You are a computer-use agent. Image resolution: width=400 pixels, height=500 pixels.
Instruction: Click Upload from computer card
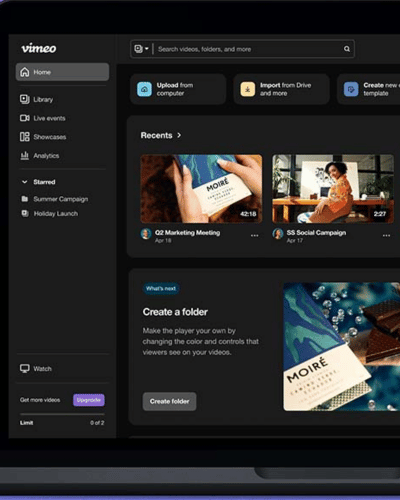point(178,89)
